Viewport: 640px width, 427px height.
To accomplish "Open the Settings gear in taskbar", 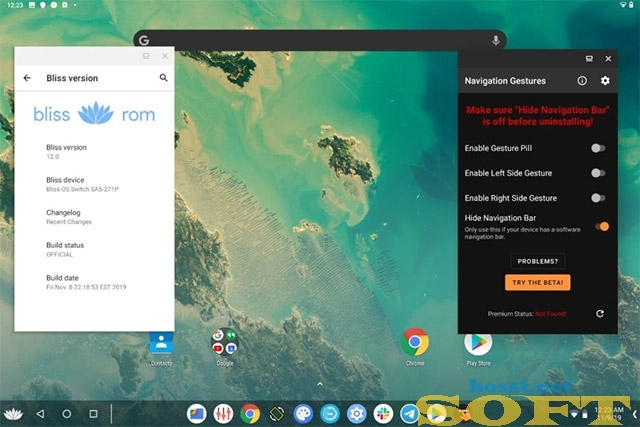I will coord(356,414).
